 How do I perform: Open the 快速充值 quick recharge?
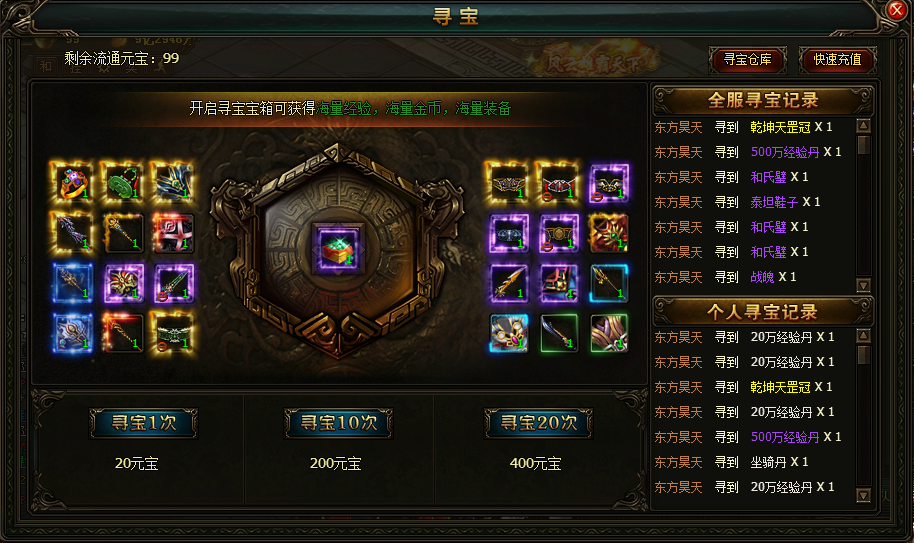[838, 59]
